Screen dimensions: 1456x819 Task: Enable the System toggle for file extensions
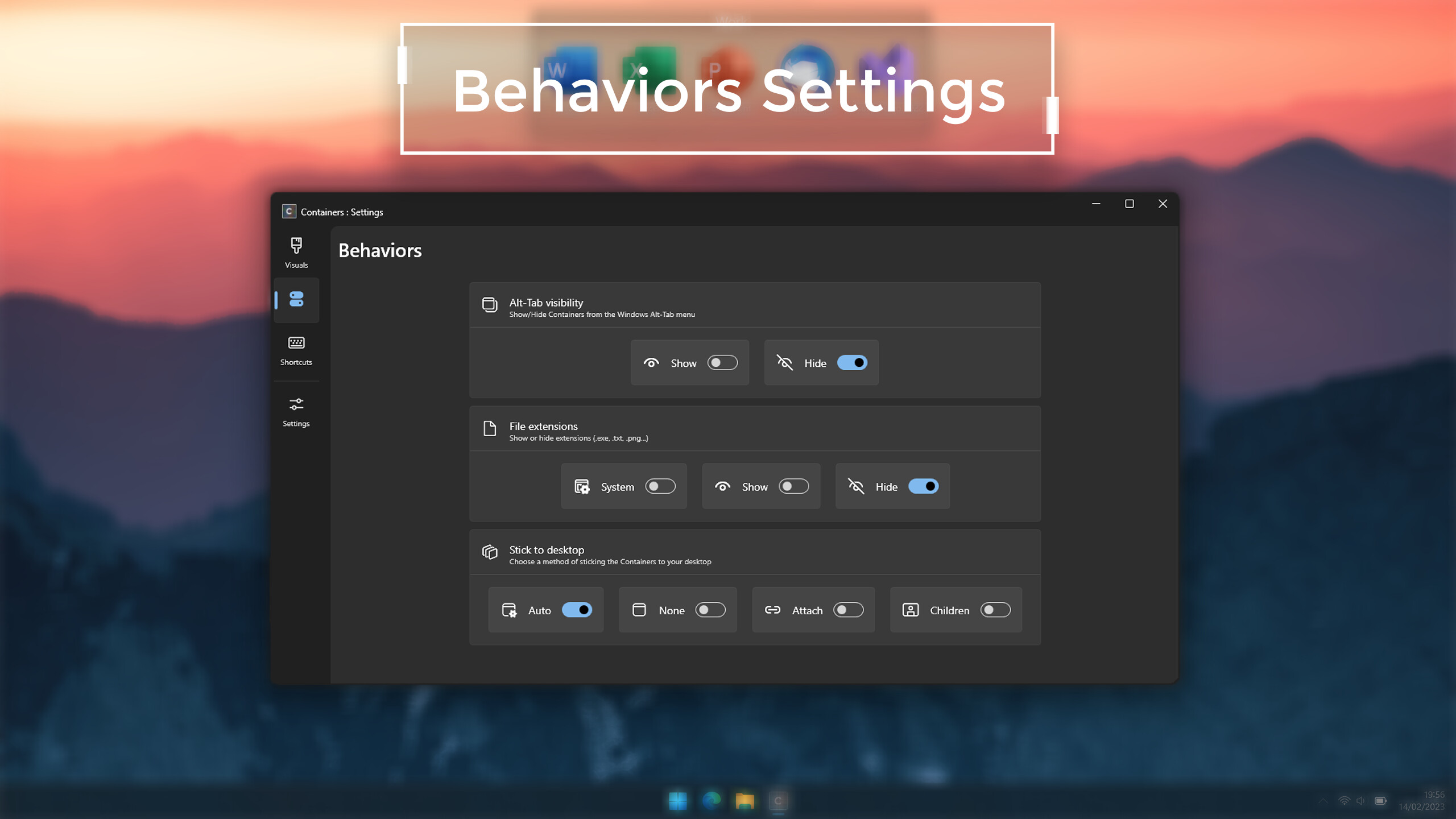coord(660,486)
